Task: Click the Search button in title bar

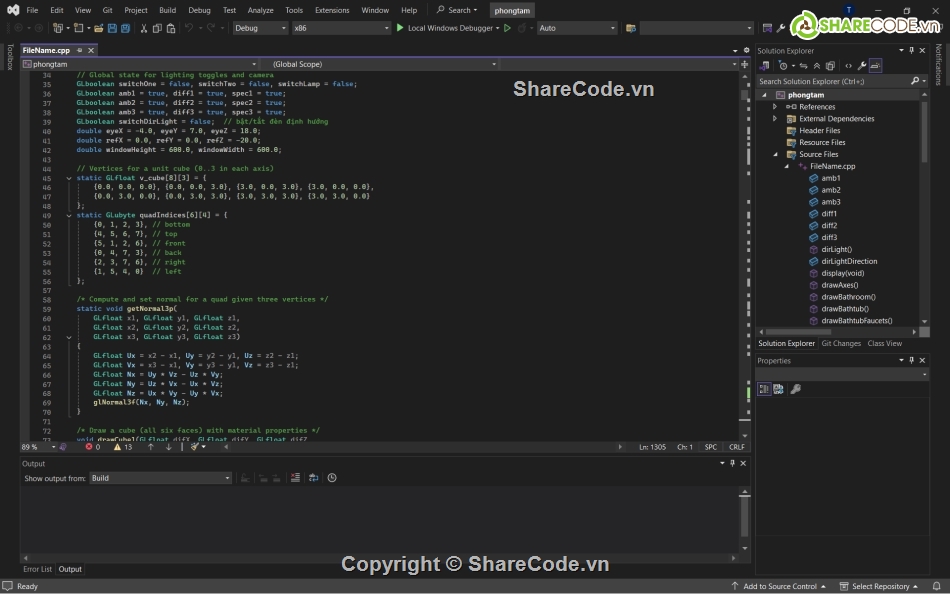Action: (457, 10)
